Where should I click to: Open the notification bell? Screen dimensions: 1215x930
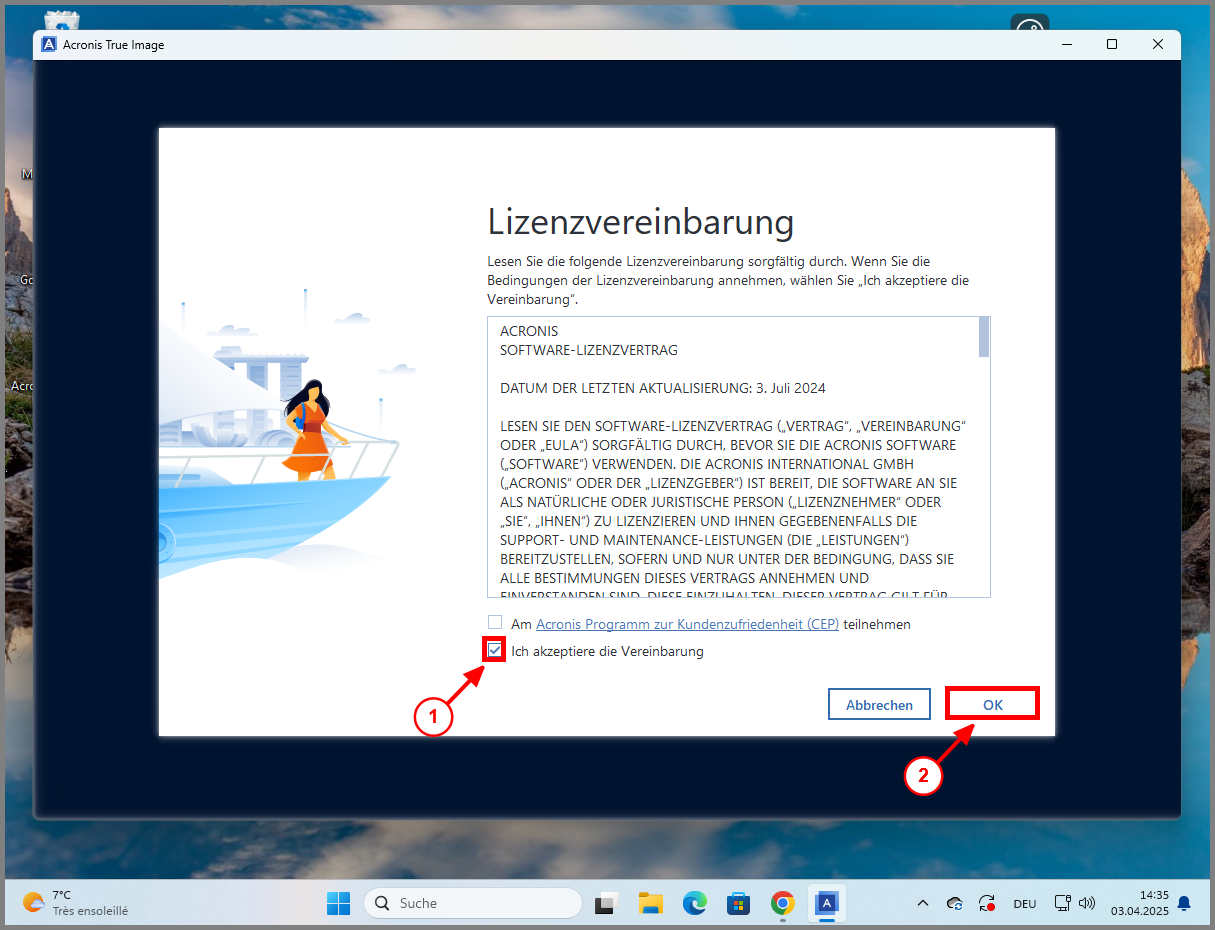[1184, 903]
